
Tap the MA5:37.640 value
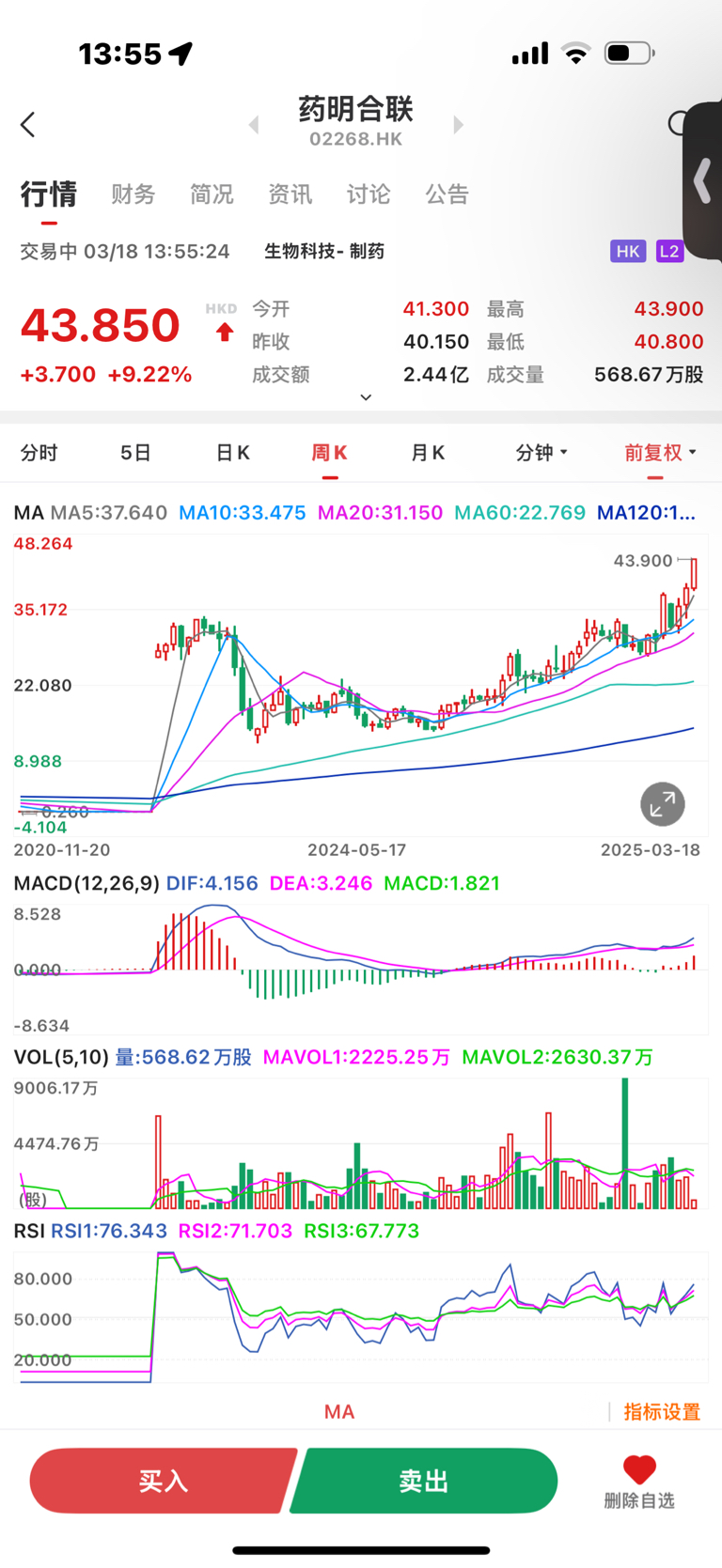[109, 513]
